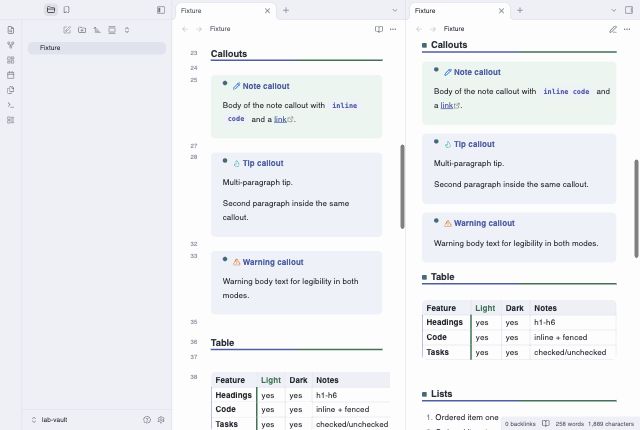Screen dimensions: 640x430
Task: Navigate forward in right pane
Action: click(x=433, y=29)
